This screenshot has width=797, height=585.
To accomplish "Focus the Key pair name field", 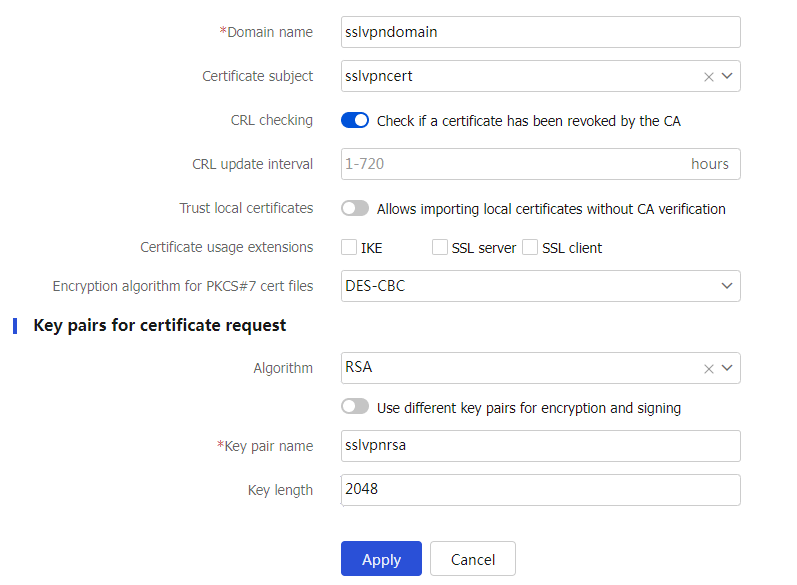I will 540,446.
